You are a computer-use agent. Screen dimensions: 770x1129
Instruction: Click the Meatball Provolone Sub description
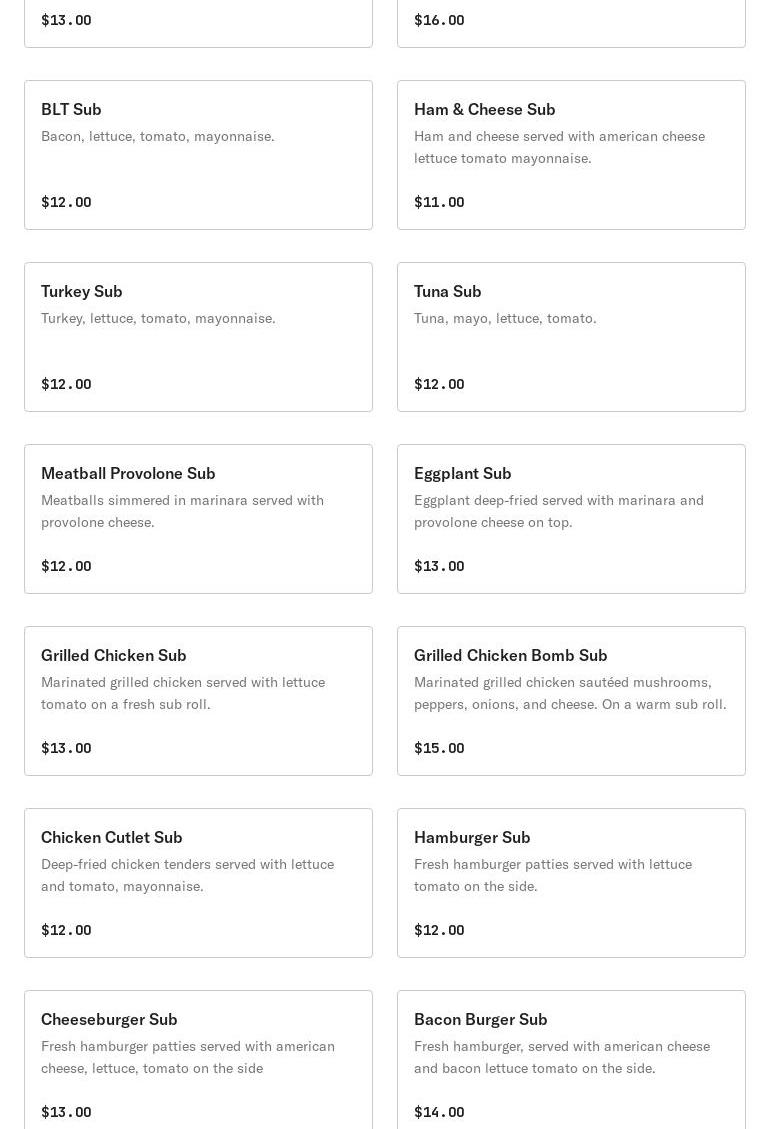[x=182, y=511]
